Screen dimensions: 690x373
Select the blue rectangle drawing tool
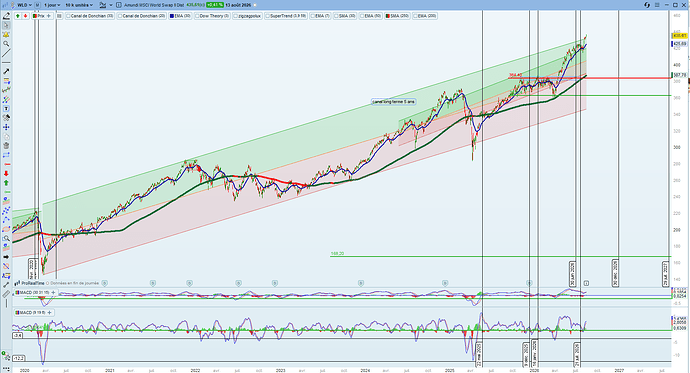(6, 155)
